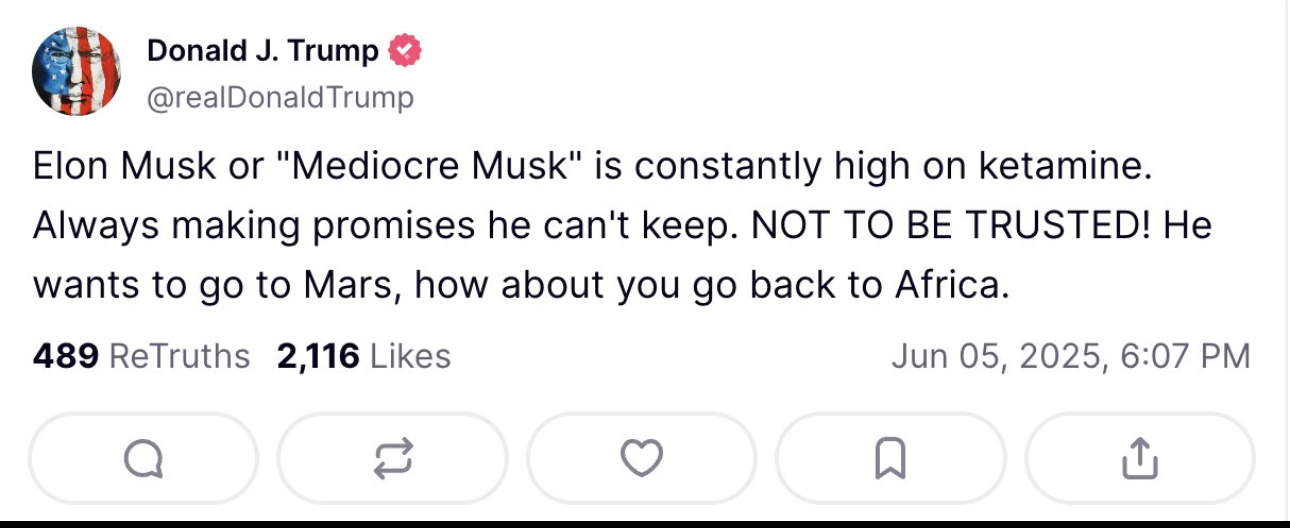Image resolution: width=1290 pixels, height=528 pixels.
Task: Open the share options icon
Action: pos(1139,459)
